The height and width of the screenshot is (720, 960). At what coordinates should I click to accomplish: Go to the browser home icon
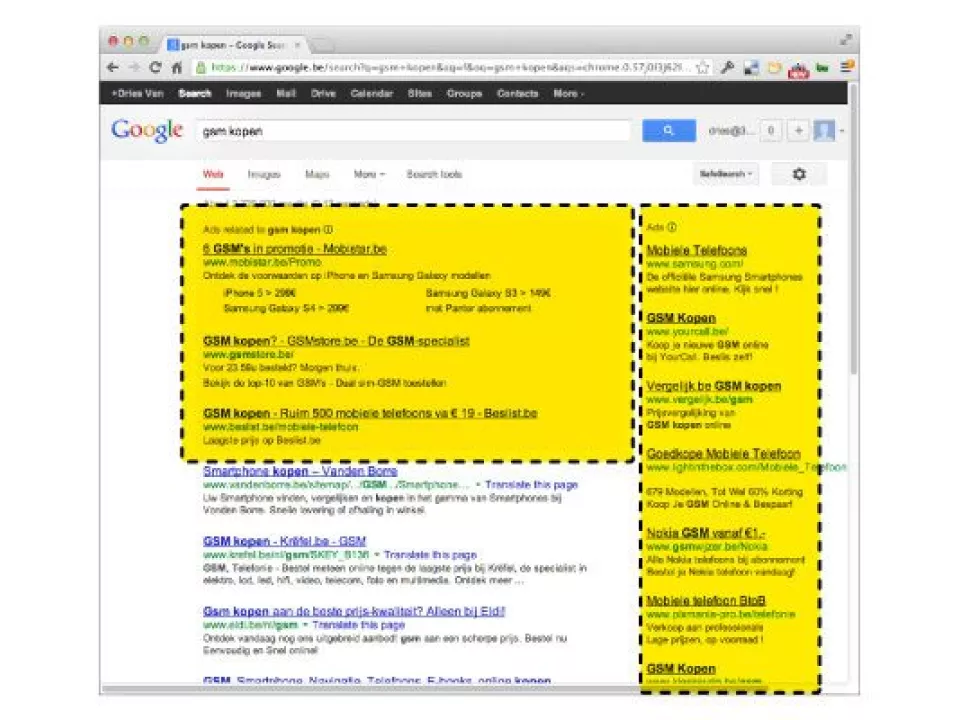tap(177, 67)
